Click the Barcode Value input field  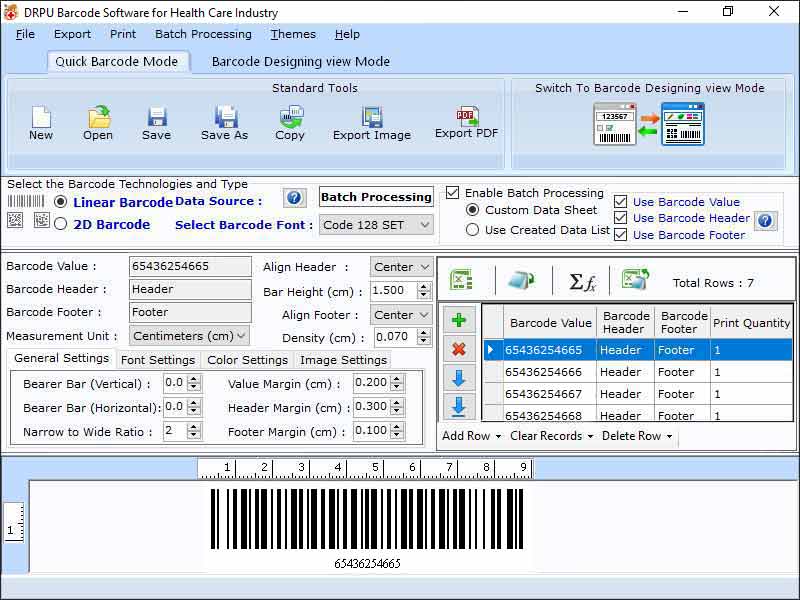pos(190,266)
